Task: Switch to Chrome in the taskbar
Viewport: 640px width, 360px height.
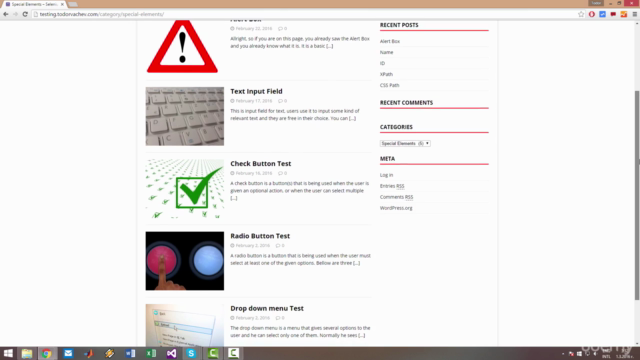Action: click(47, 353)
